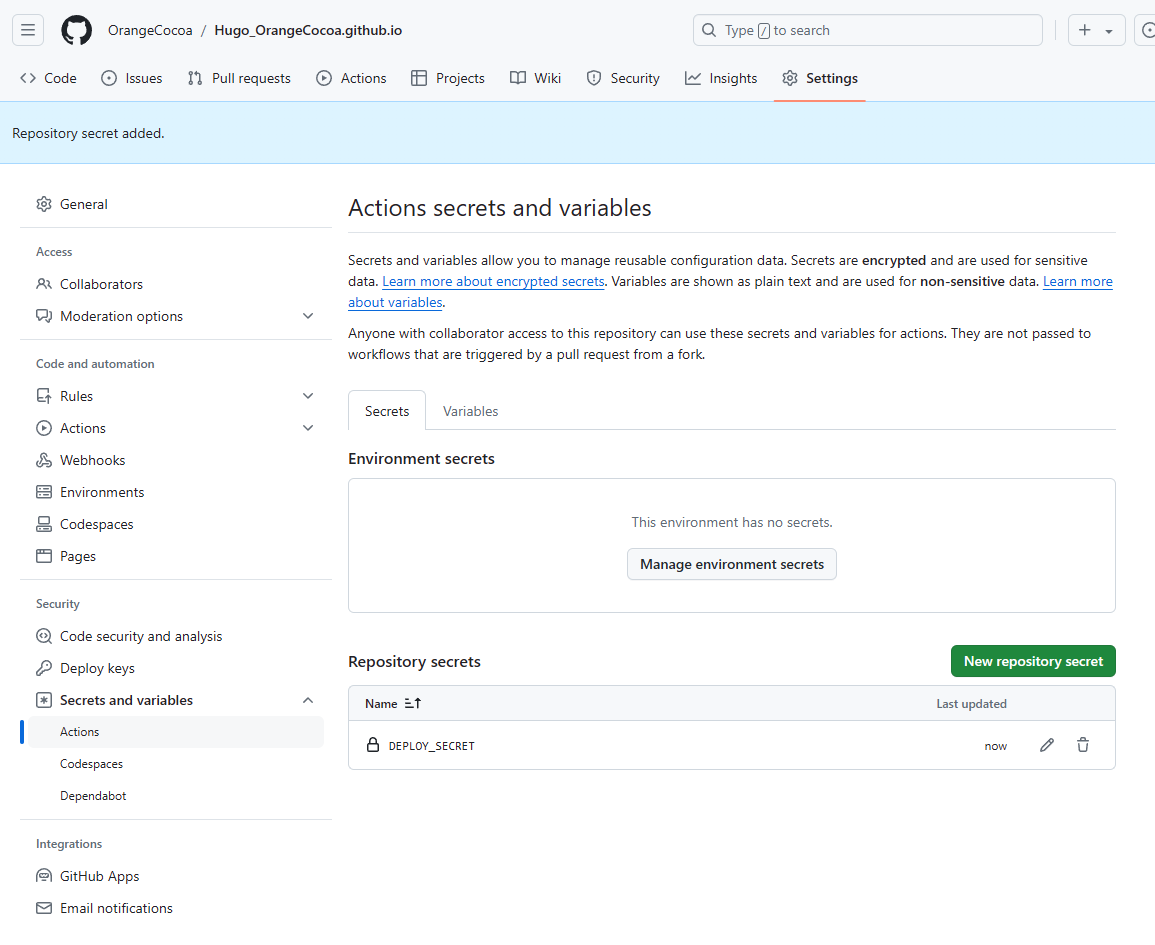Screen dimensions: 1155x945
Task: Click the Deploy keys key icon
Action: pyautogui.click(x=44, y=668)
